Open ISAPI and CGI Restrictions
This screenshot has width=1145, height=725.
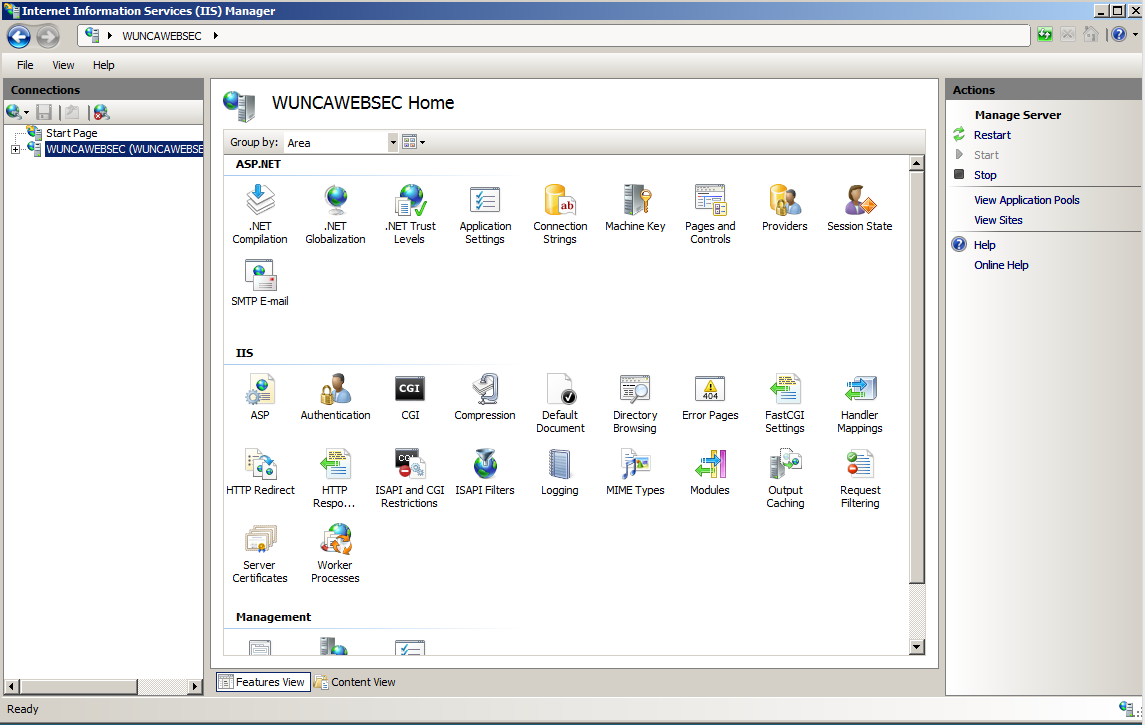point(410,477)
